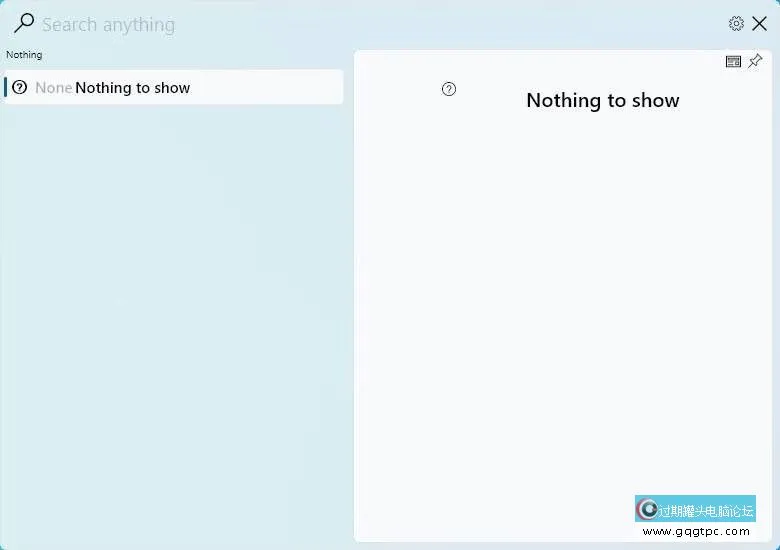Click the "Nothing to show" text in the result row

tap(132, 88)
